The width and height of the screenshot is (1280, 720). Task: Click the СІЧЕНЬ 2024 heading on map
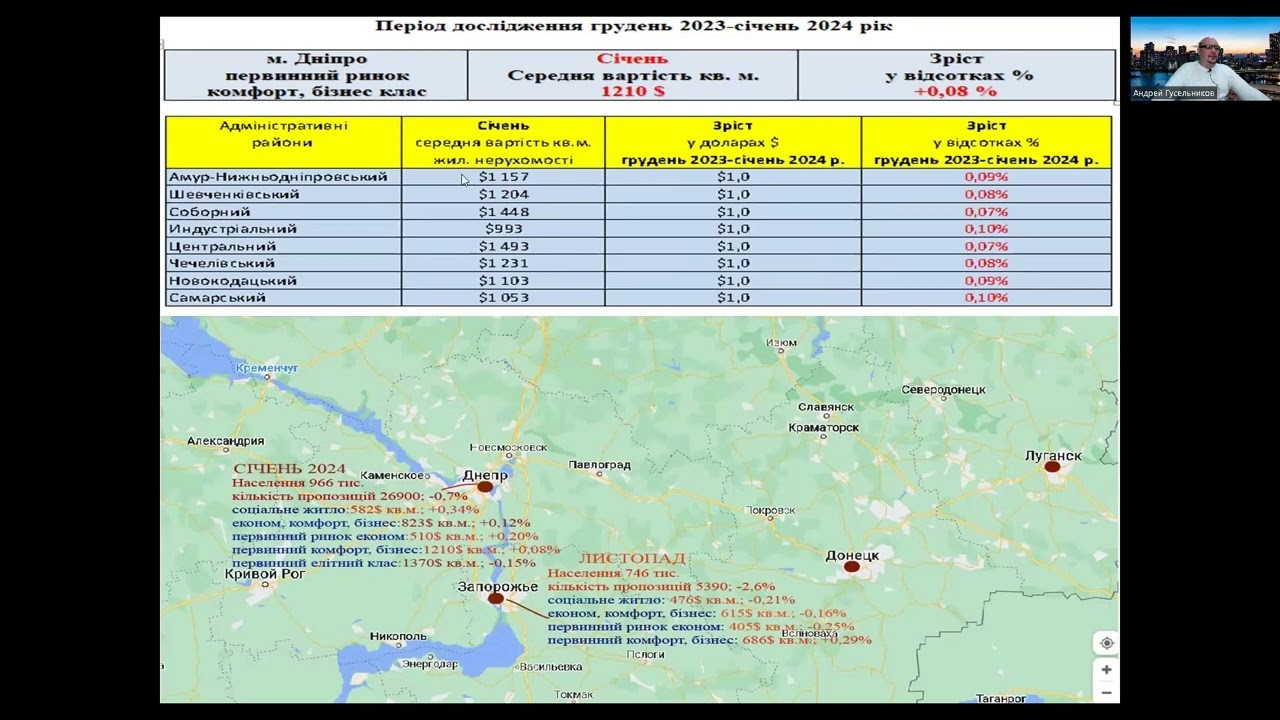pyautogui.click(x=289, y=468)
